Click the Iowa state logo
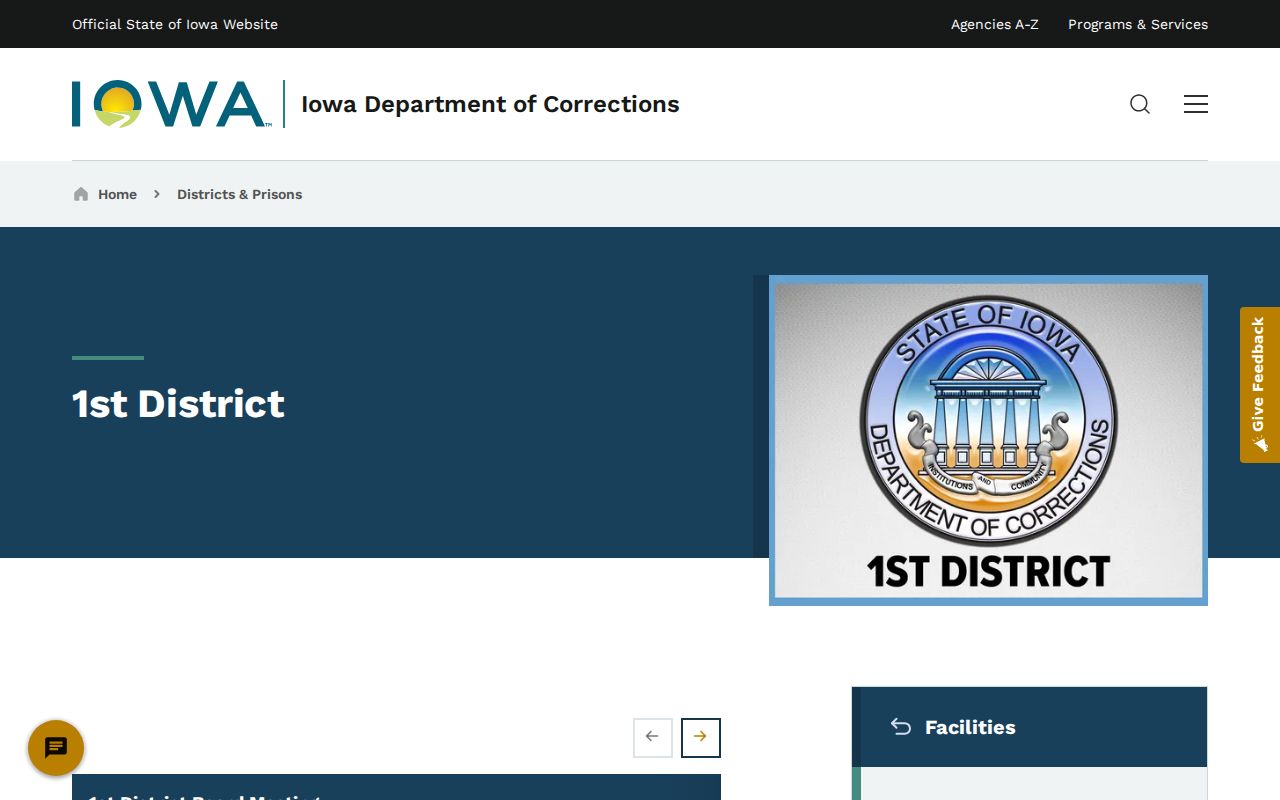1280x800 pixels. point(170,104)
